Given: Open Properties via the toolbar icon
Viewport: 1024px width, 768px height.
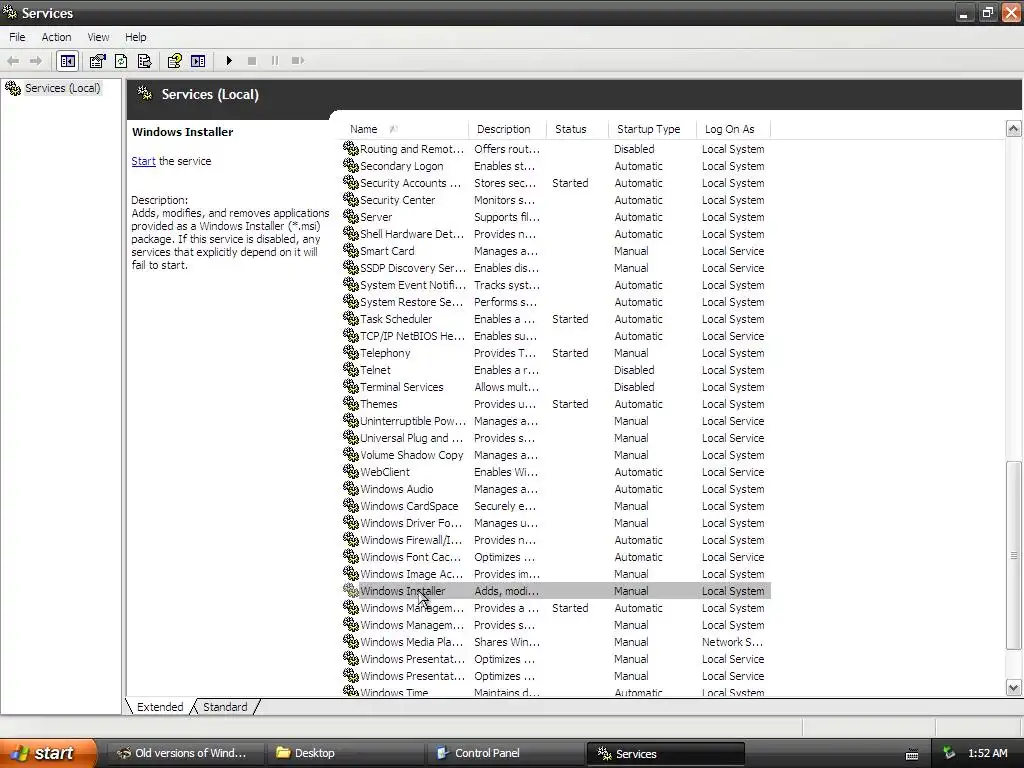Looking at the screenshot, I should [97, 61].
